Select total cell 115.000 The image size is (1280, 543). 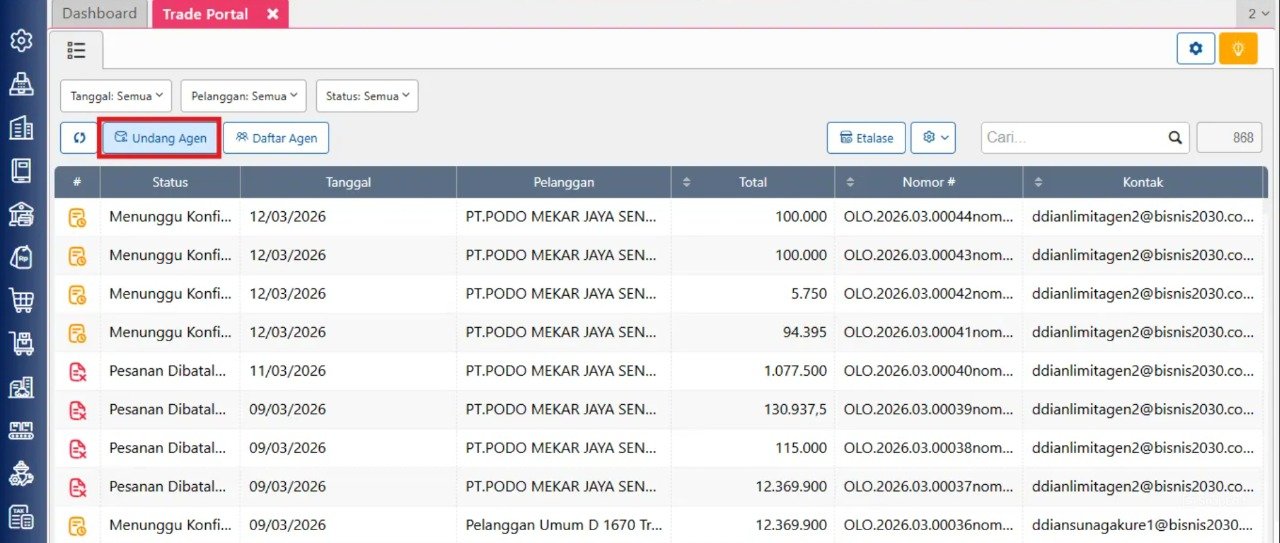753,448
